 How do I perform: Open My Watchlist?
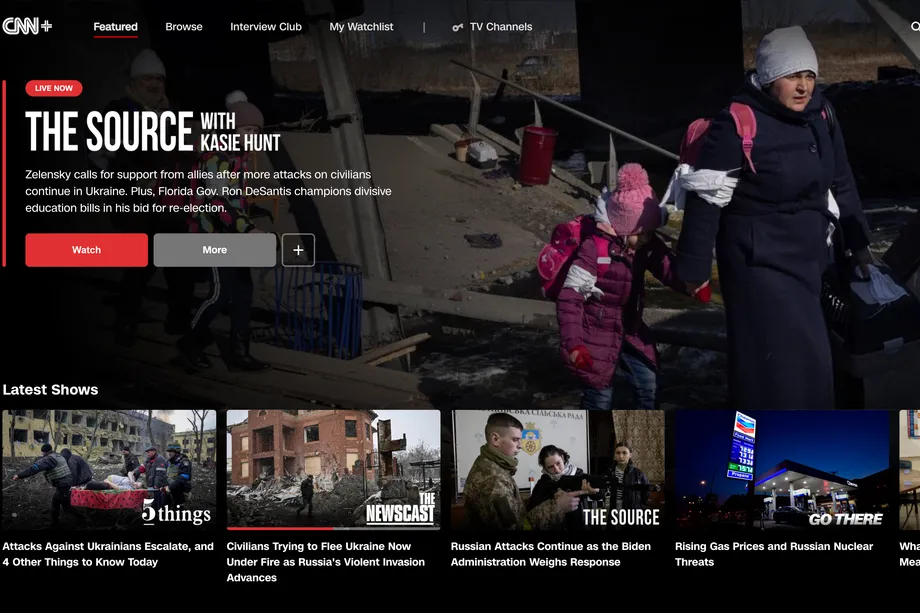(361, 26)
